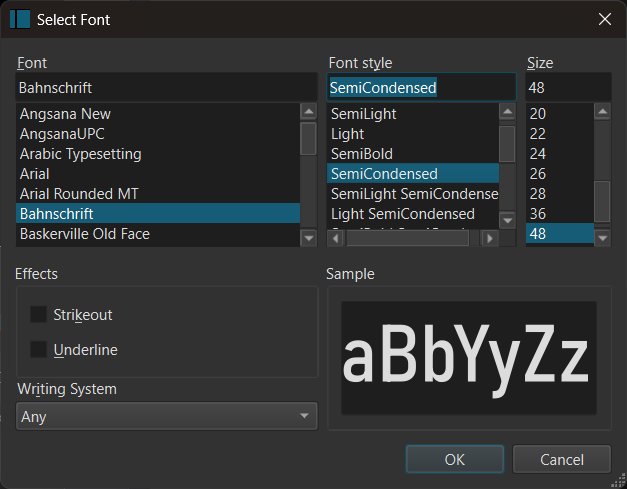Open the Writing System dropdown

point(166,416)
